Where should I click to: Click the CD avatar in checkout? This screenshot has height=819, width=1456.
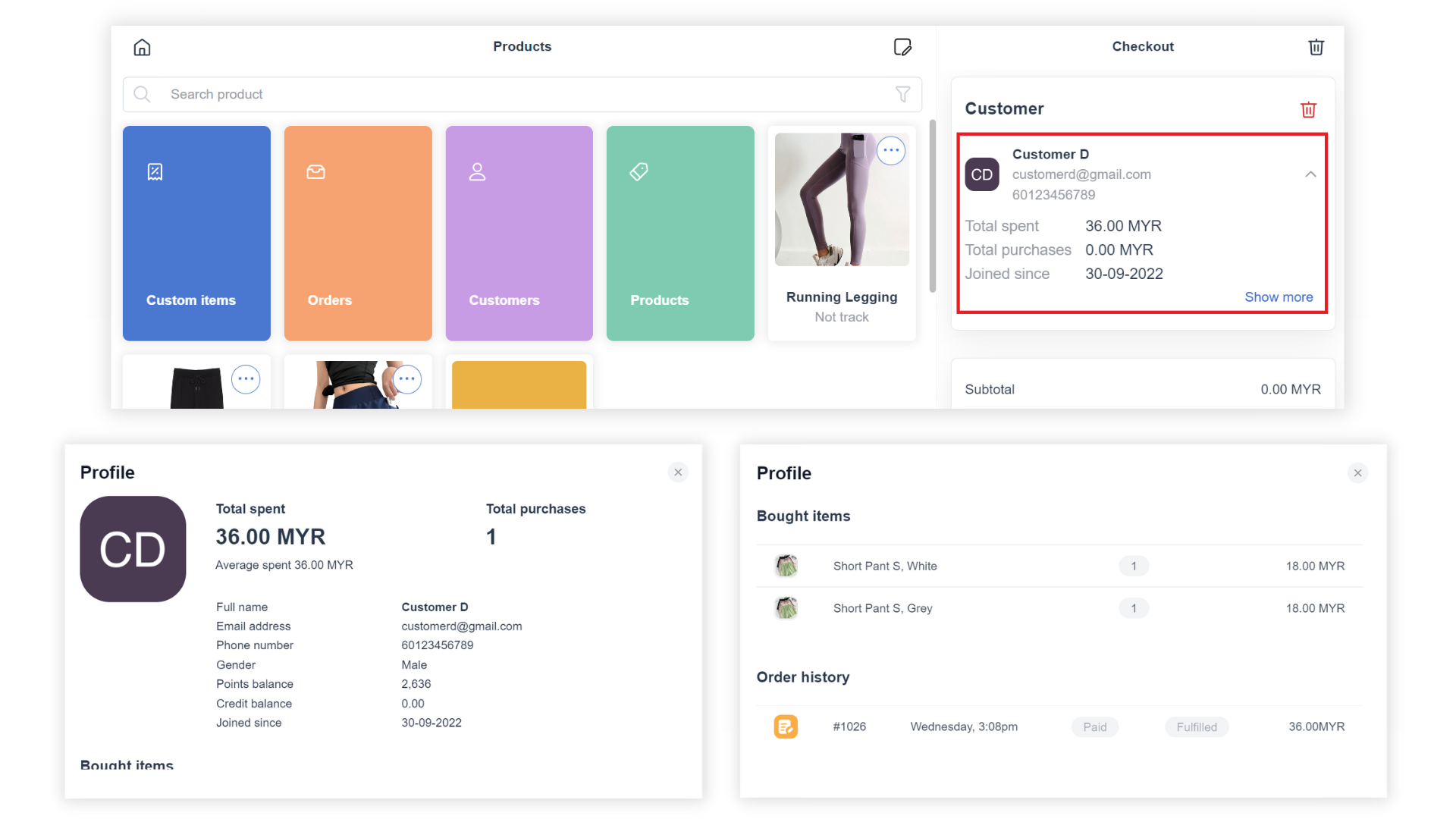coord(982,174)
